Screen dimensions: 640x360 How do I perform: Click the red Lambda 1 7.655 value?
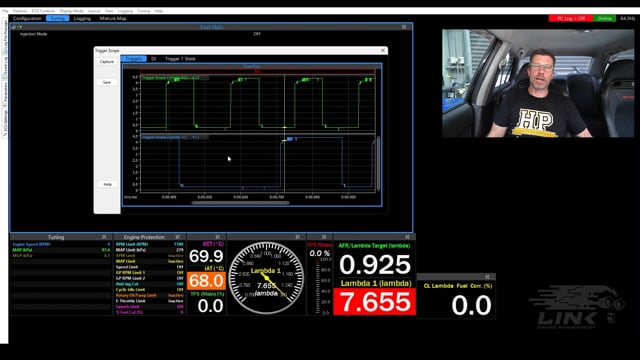pyautogui.click(x=375, y=302)
